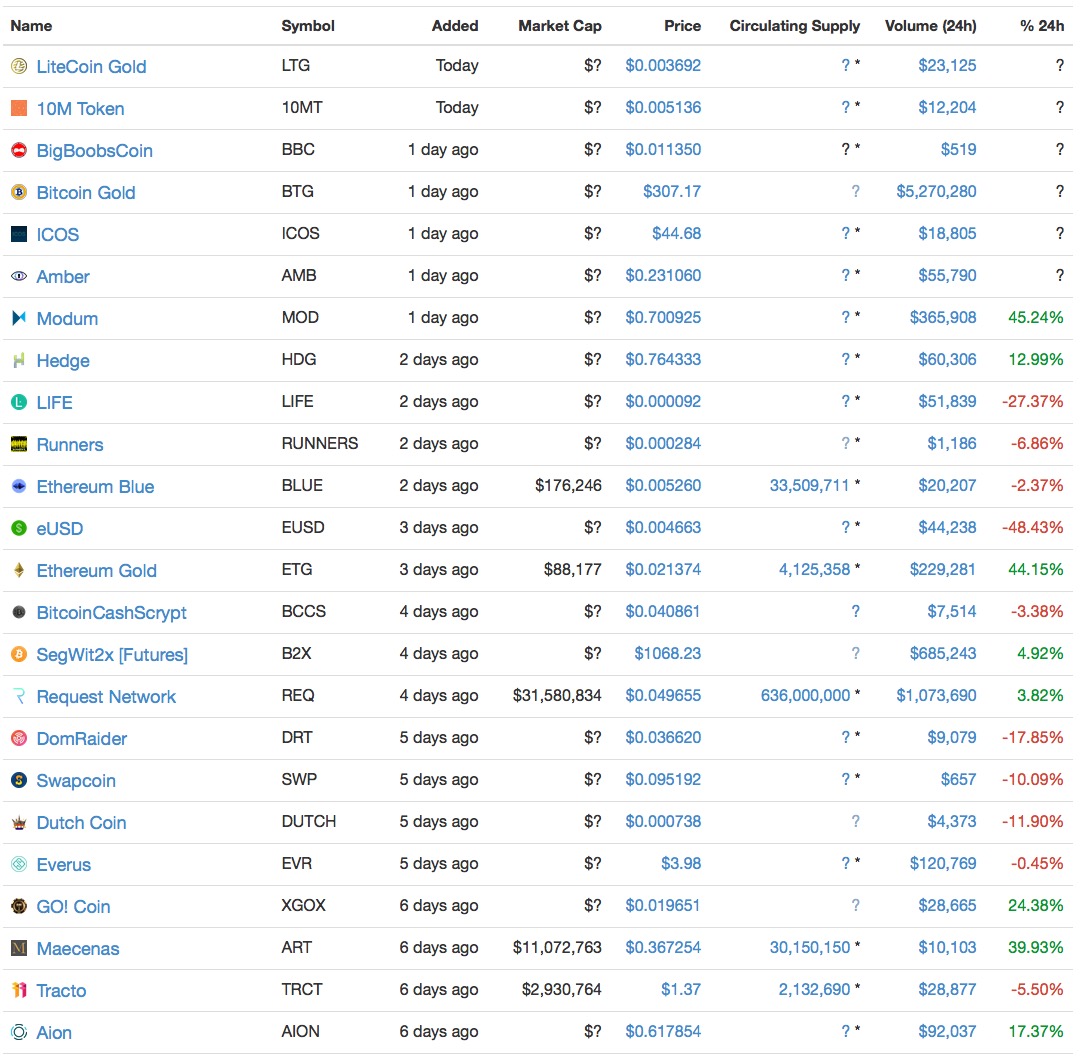Click the teal LIFE icon
This screenshot has height=1056, width=1081.
point(19,403)
